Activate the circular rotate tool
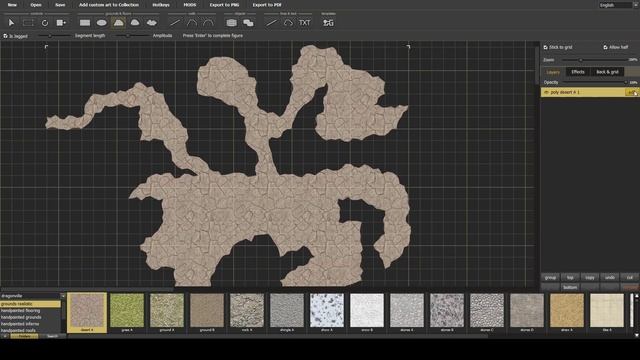Image resolution: width=640 pixels, height=360 pixels. [x=45, y=23]
